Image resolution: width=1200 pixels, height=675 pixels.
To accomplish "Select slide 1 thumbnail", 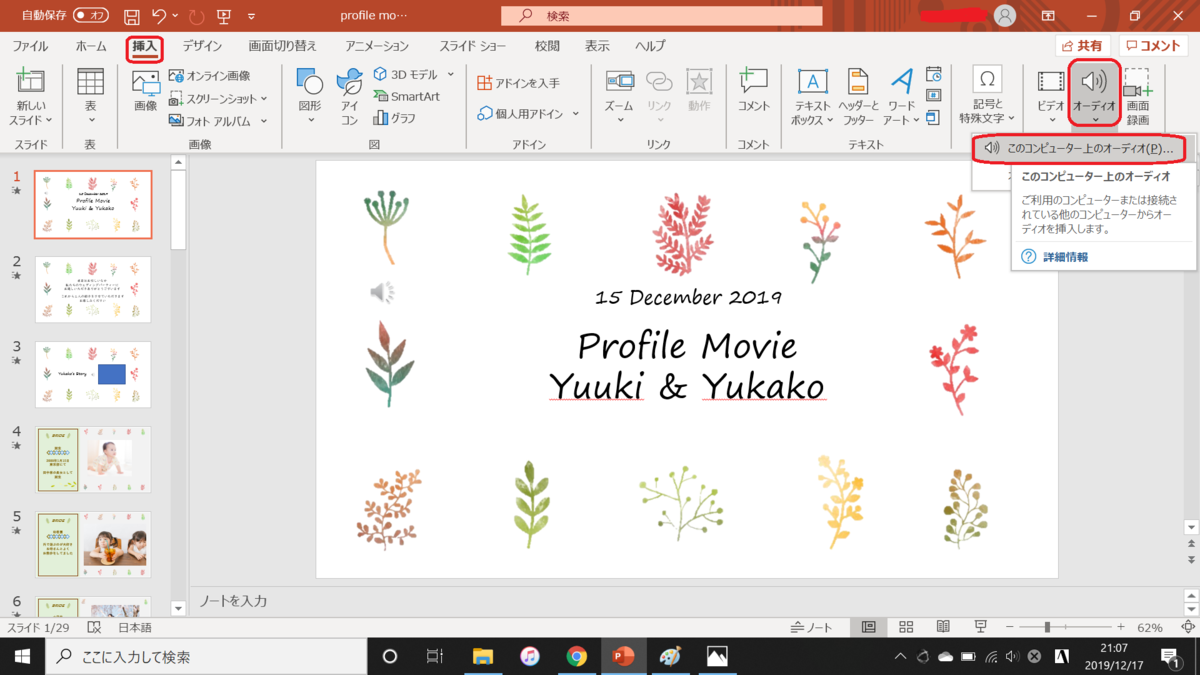I will coord(93,204).
